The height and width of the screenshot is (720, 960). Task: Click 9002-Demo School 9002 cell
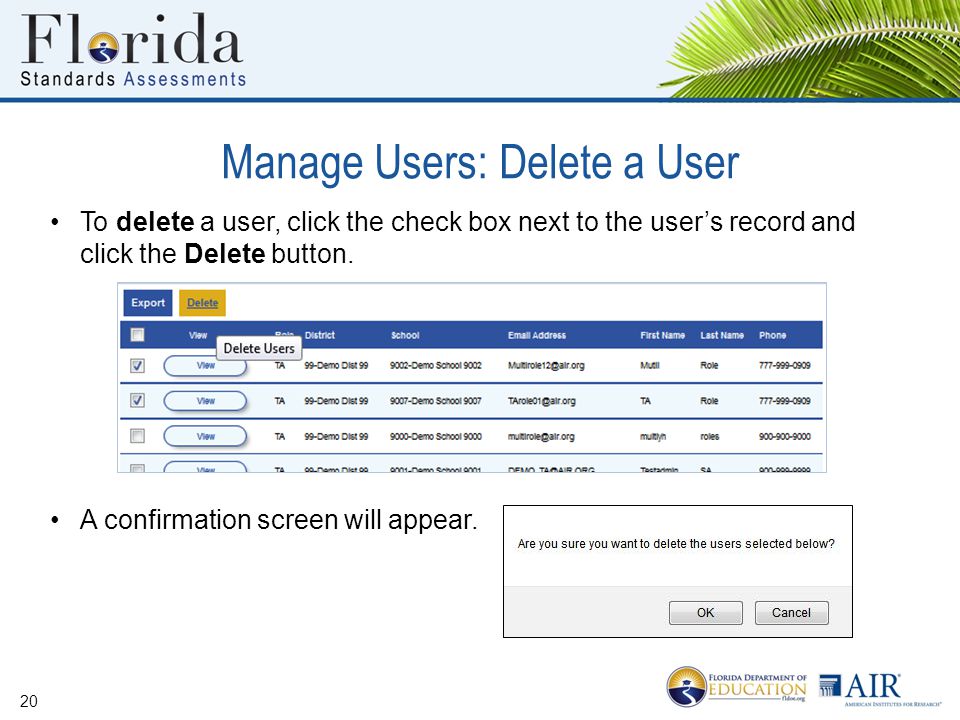click(436, 366)
